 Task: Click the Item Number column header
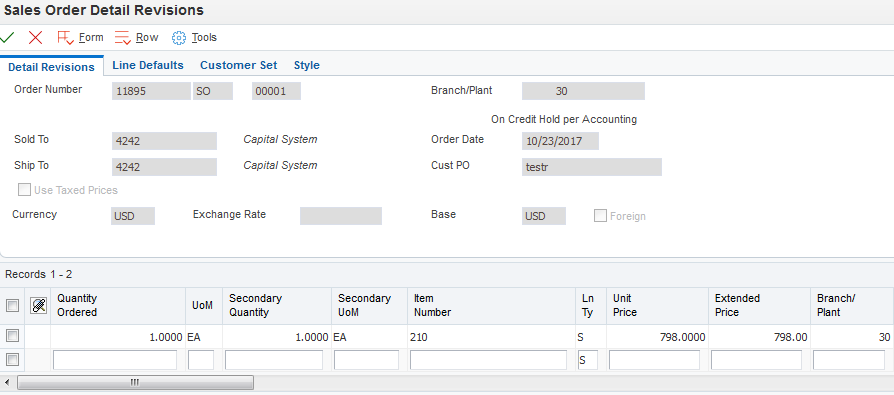[491, 306]
